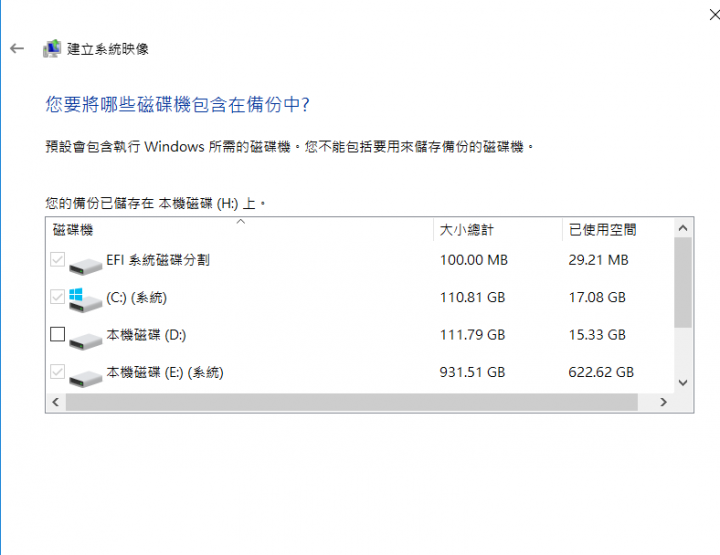This screenshot has height=555, width=720.
Task: Select the 本機磁碟 (E:) (系統) row label
Action: [x=165, y=372]
